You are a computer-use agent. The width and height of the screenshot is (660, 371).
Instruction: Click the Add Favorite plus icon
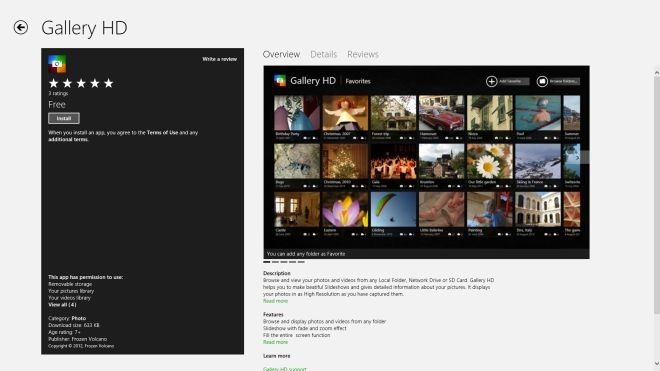(x=491, y=81)
